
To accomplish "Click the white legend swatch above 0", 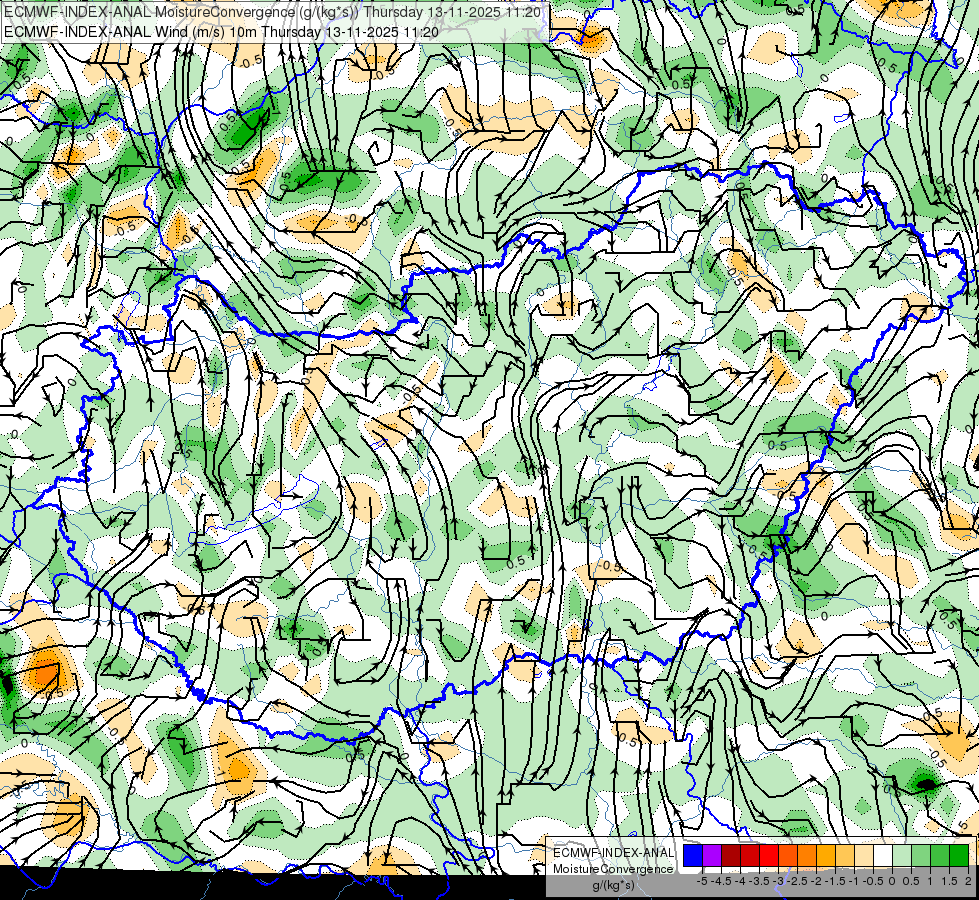I will tap(883, 855).
